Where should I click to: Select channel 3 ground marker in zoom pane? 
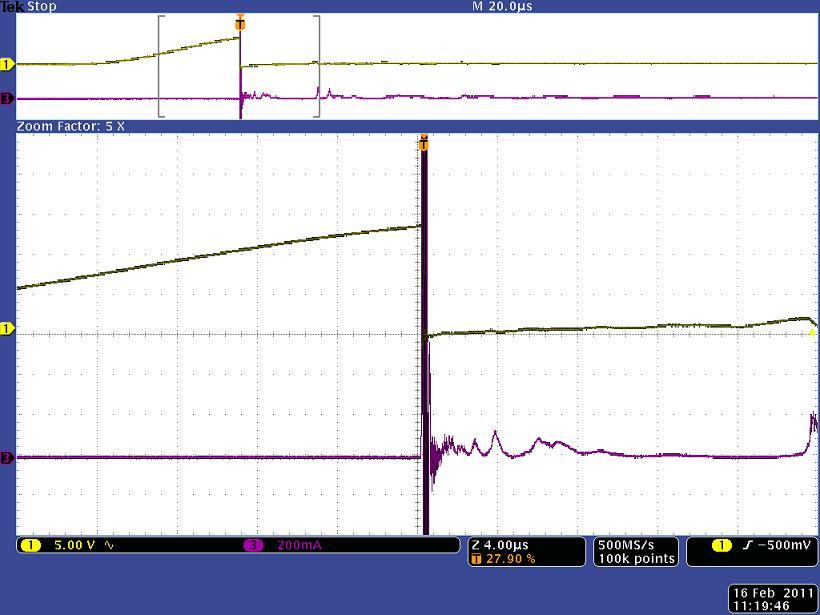point(7,458)
